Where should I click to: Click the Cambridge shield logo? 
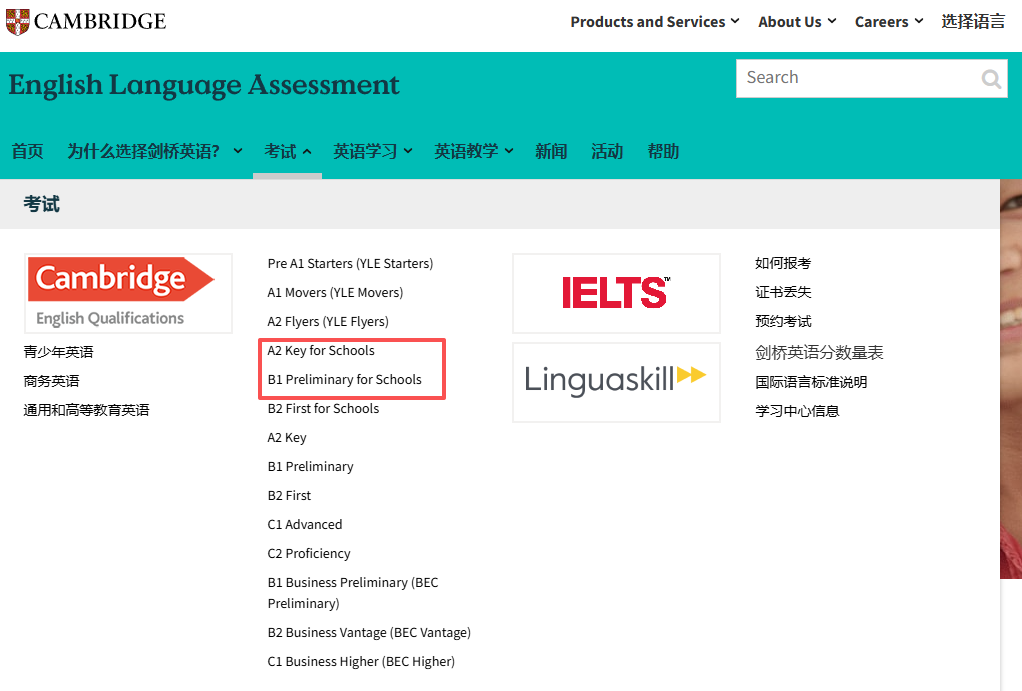[x=17, y=21]
